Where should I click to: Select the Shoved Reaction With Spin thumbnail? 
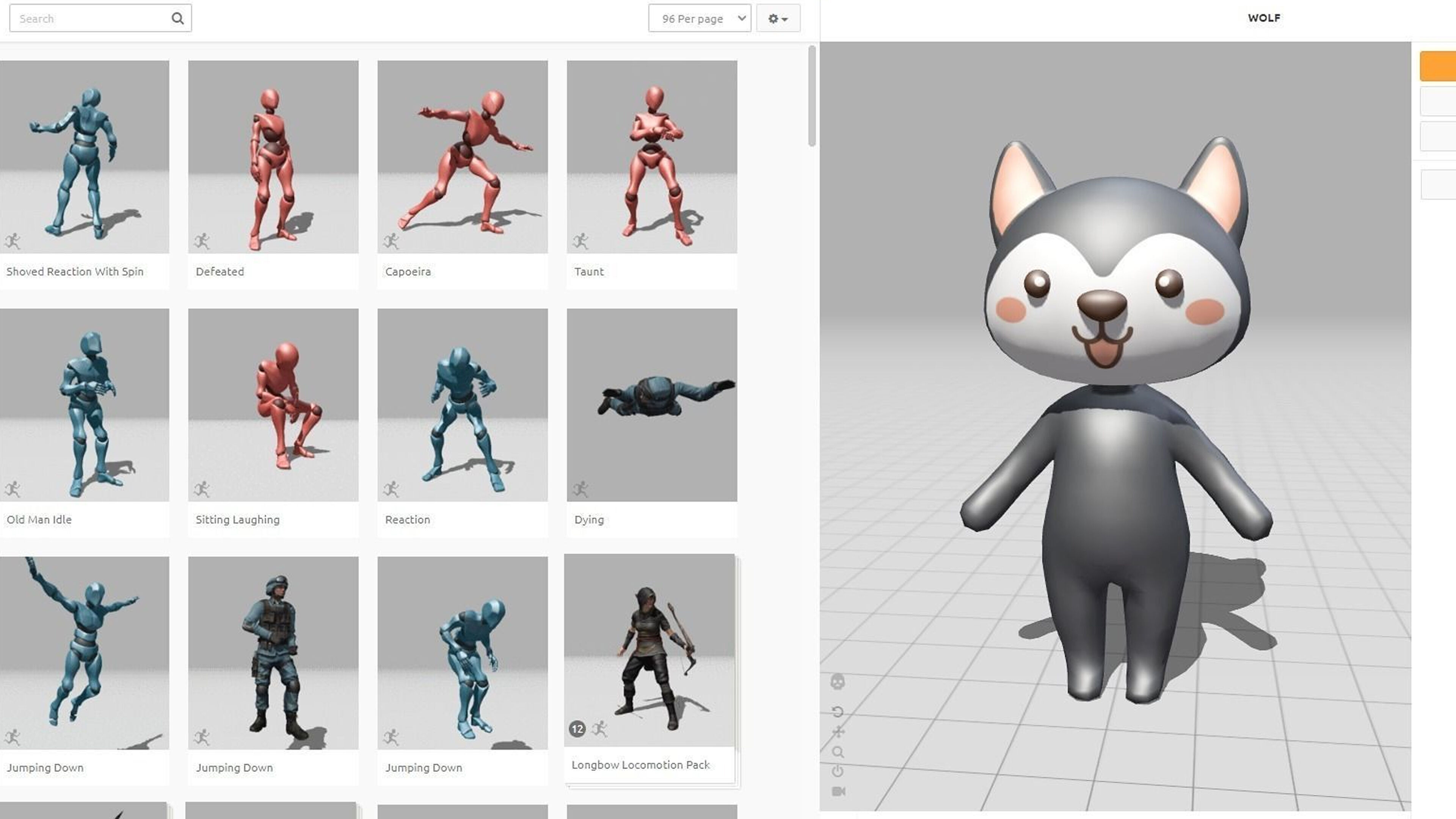point(84,157)
